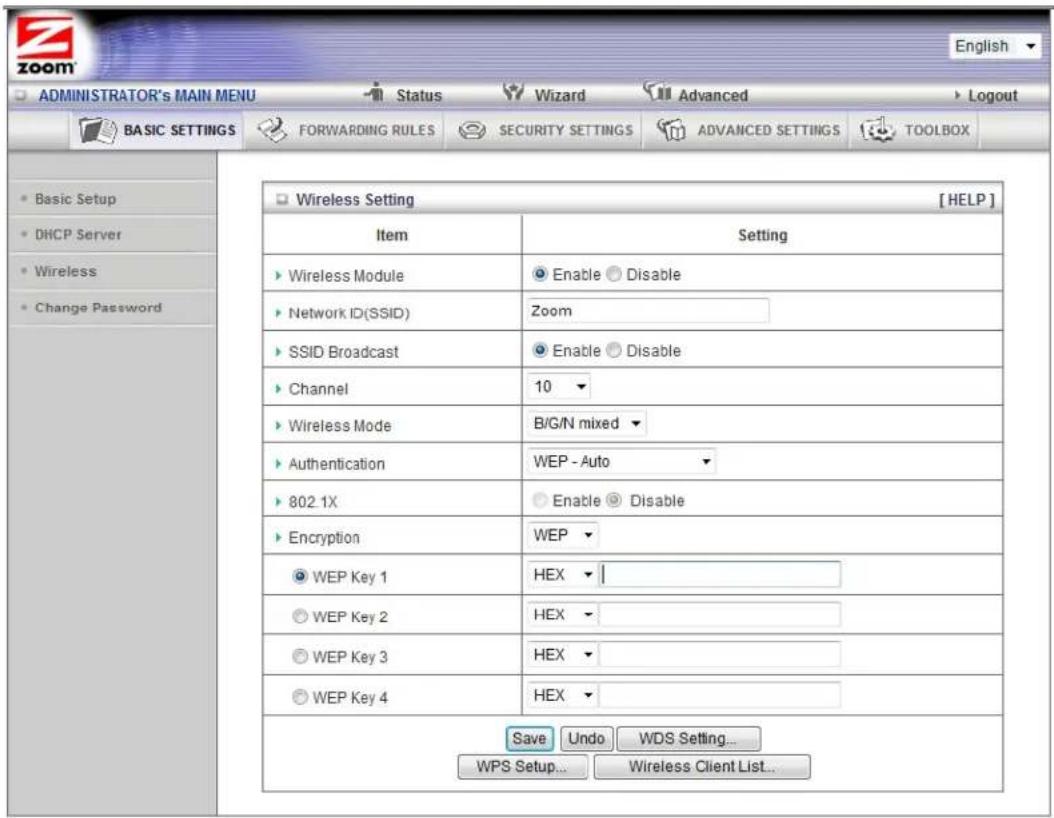Select WEP Key 3 radio button
Image resolution: width=1054 pixels, height=818 pixels.
[300, 657]
